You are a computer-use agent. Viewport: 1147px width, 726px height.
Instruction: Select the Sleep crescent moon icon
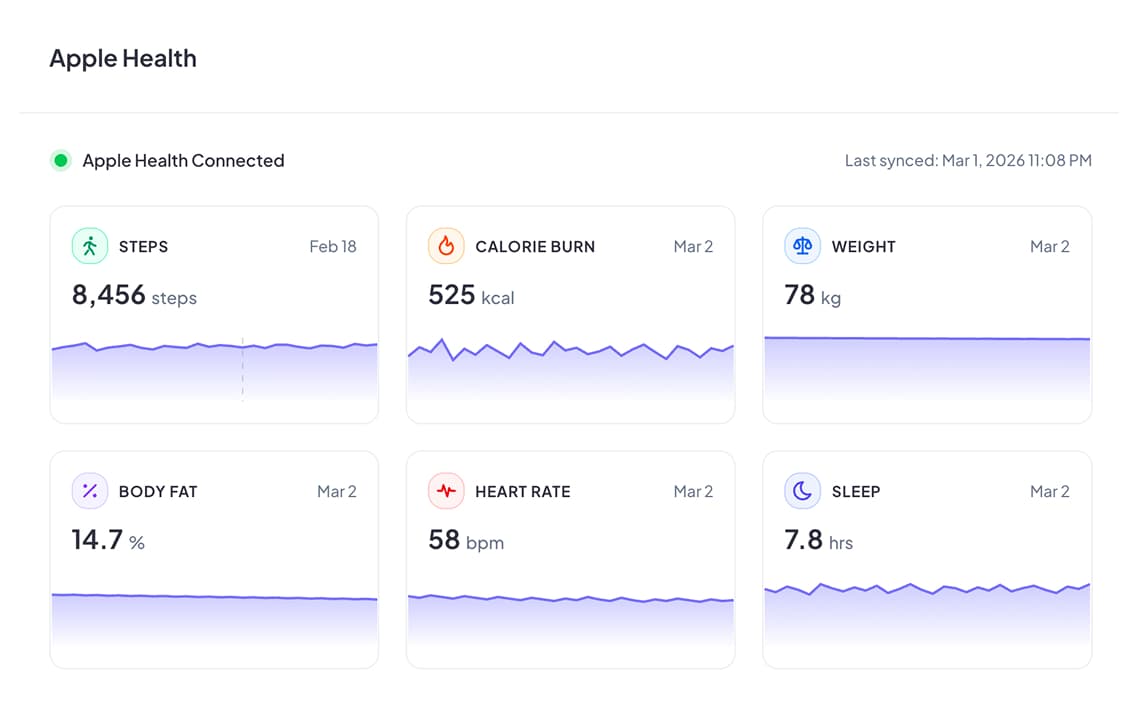802,491
